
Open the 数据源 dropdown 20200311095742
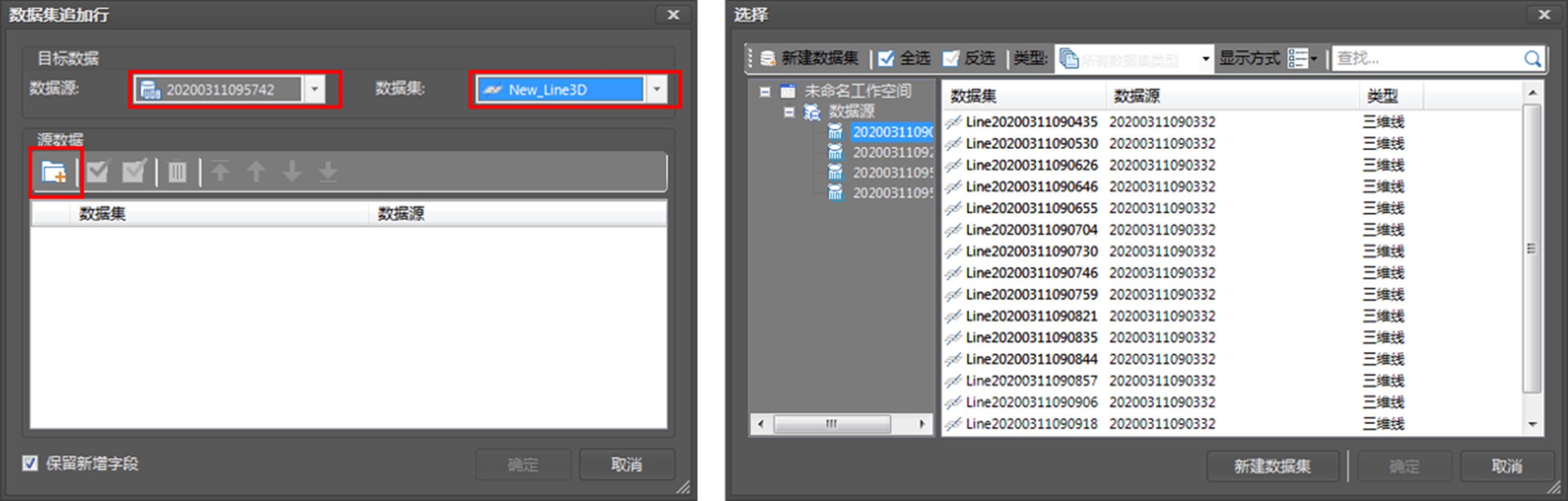[x=315, y=90]
